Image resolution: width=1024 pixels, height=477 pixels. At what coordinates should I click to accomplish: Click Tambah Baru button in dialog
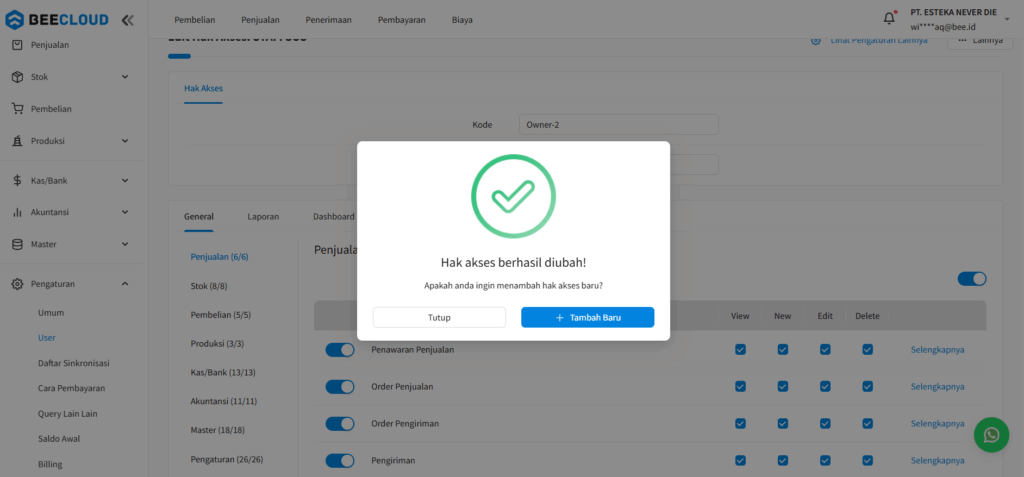click(x=587, y=317)
